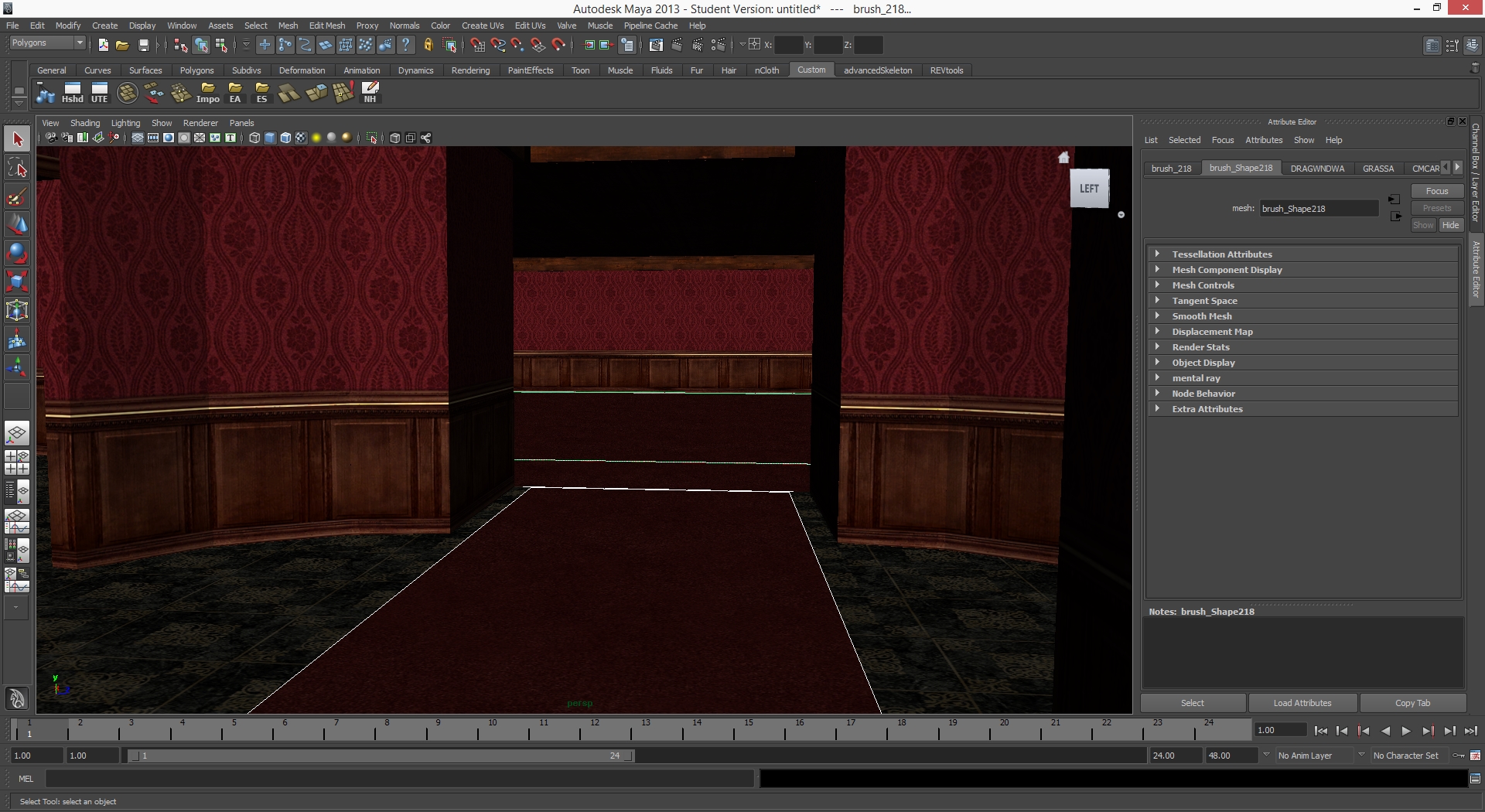The image size is (1485, 812).
Task: Expand the Tessellation Attributes section
Action: pyautogui.click(x=1221, y=254)
